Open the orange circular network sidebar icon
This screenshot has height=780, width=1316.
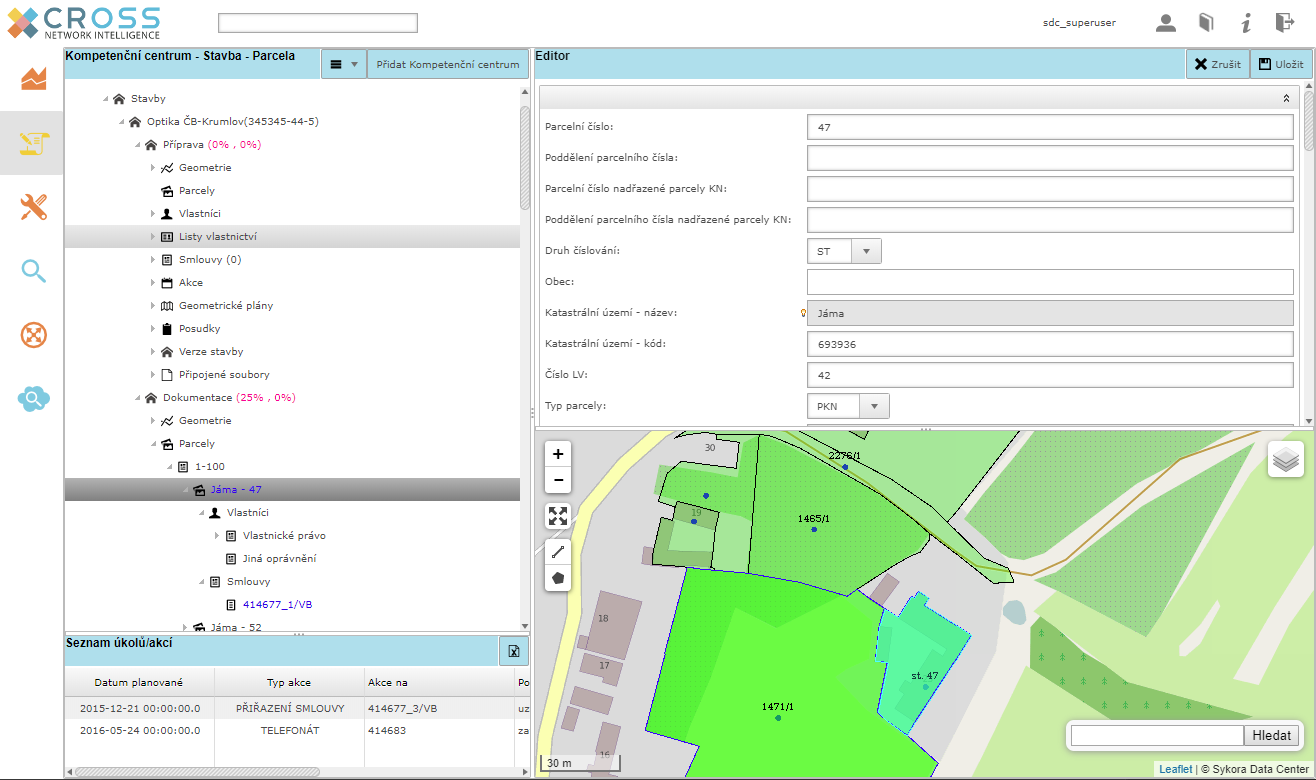[34, 335]
